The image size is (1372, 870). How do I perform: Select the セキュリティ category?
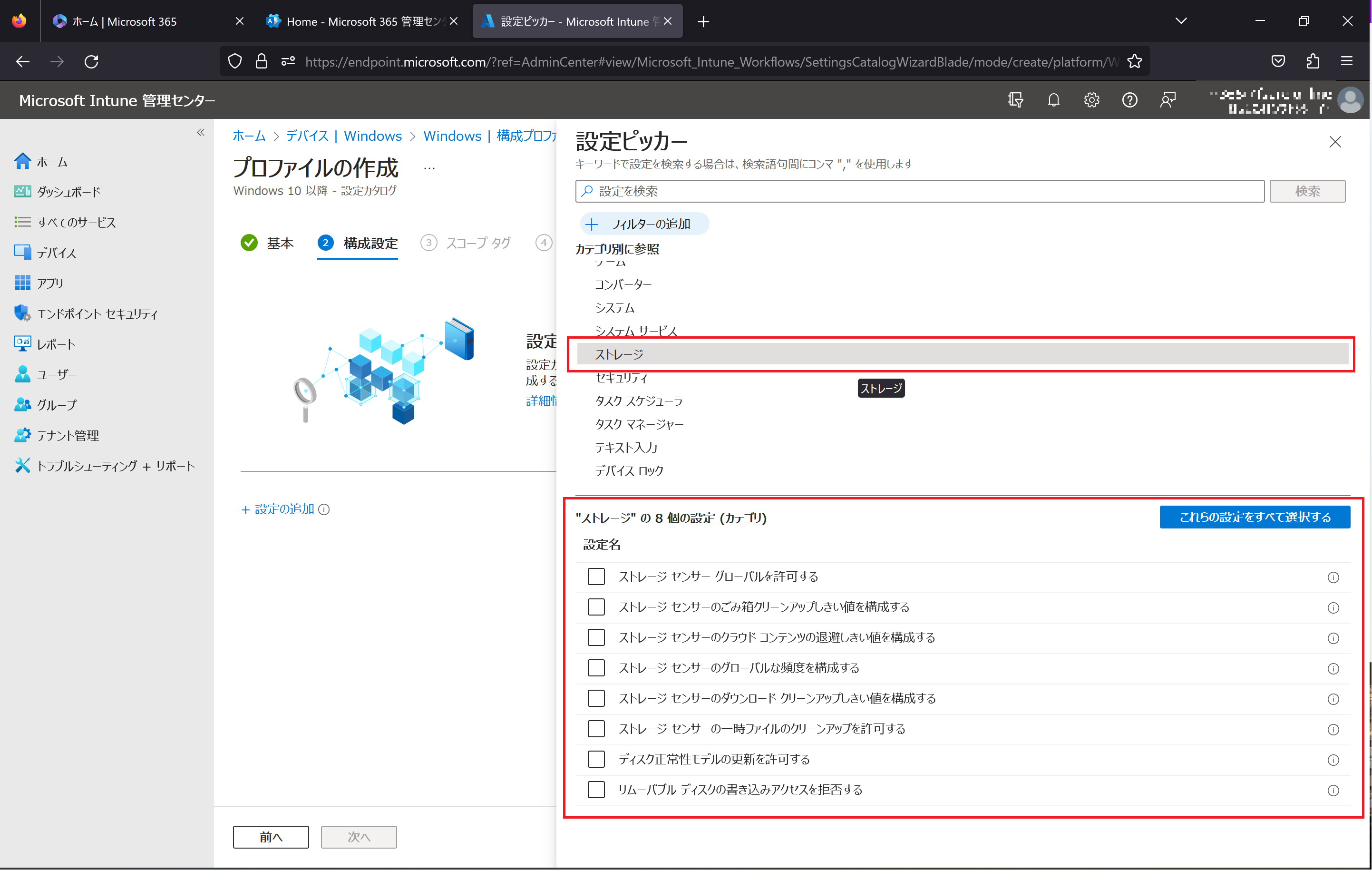coord(621,378)
